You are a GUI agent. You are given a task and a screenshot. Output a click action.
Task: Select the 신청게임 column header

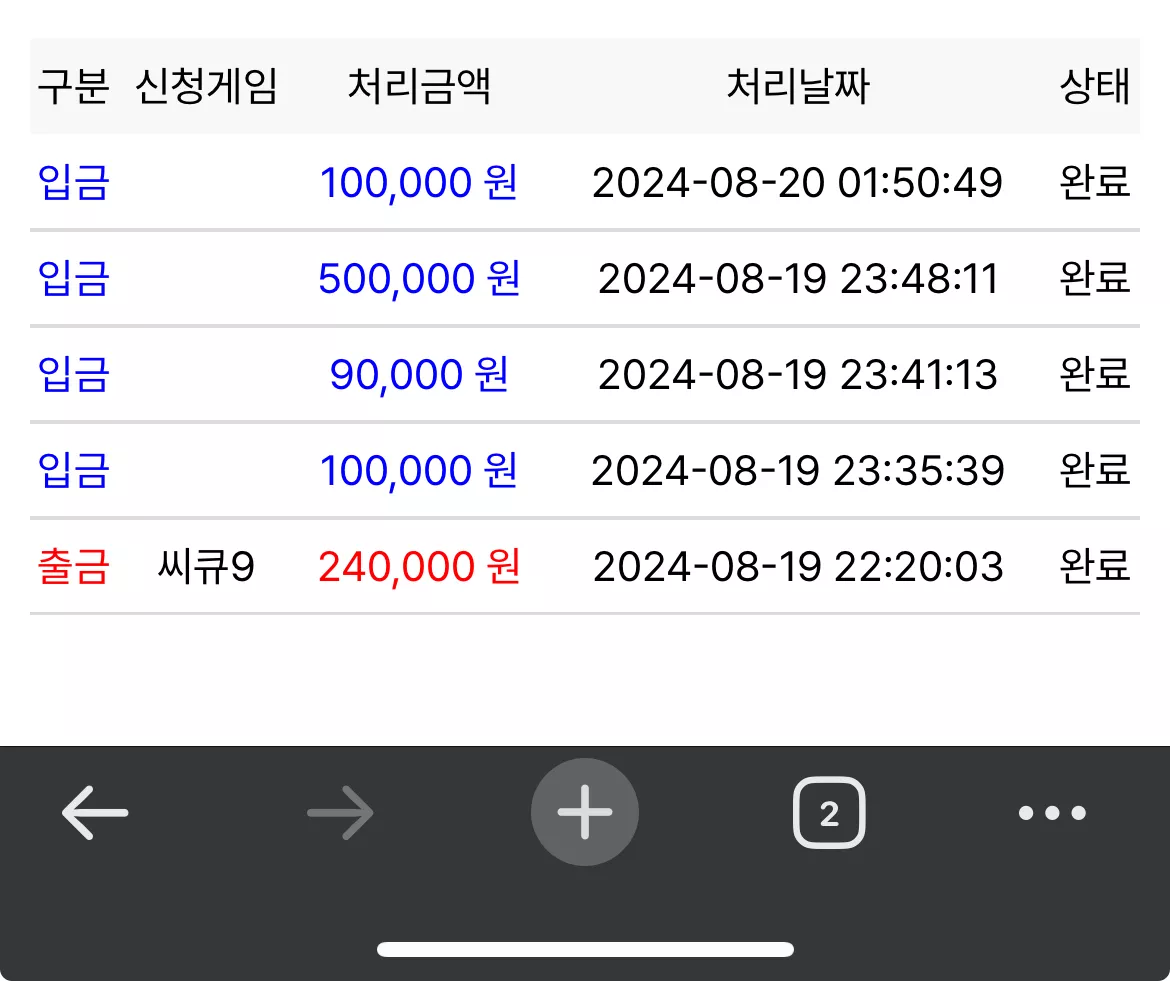pos(206,86)
